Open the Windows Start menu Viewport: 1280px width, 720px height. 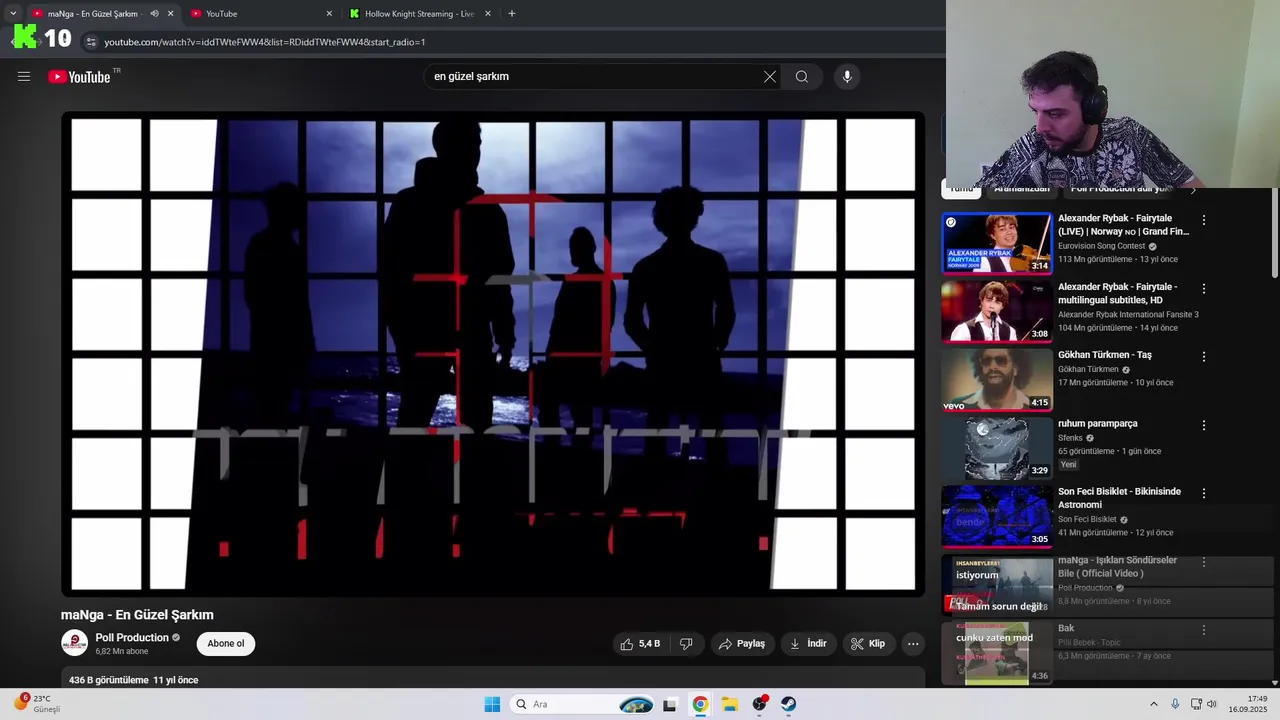[492, 704]
